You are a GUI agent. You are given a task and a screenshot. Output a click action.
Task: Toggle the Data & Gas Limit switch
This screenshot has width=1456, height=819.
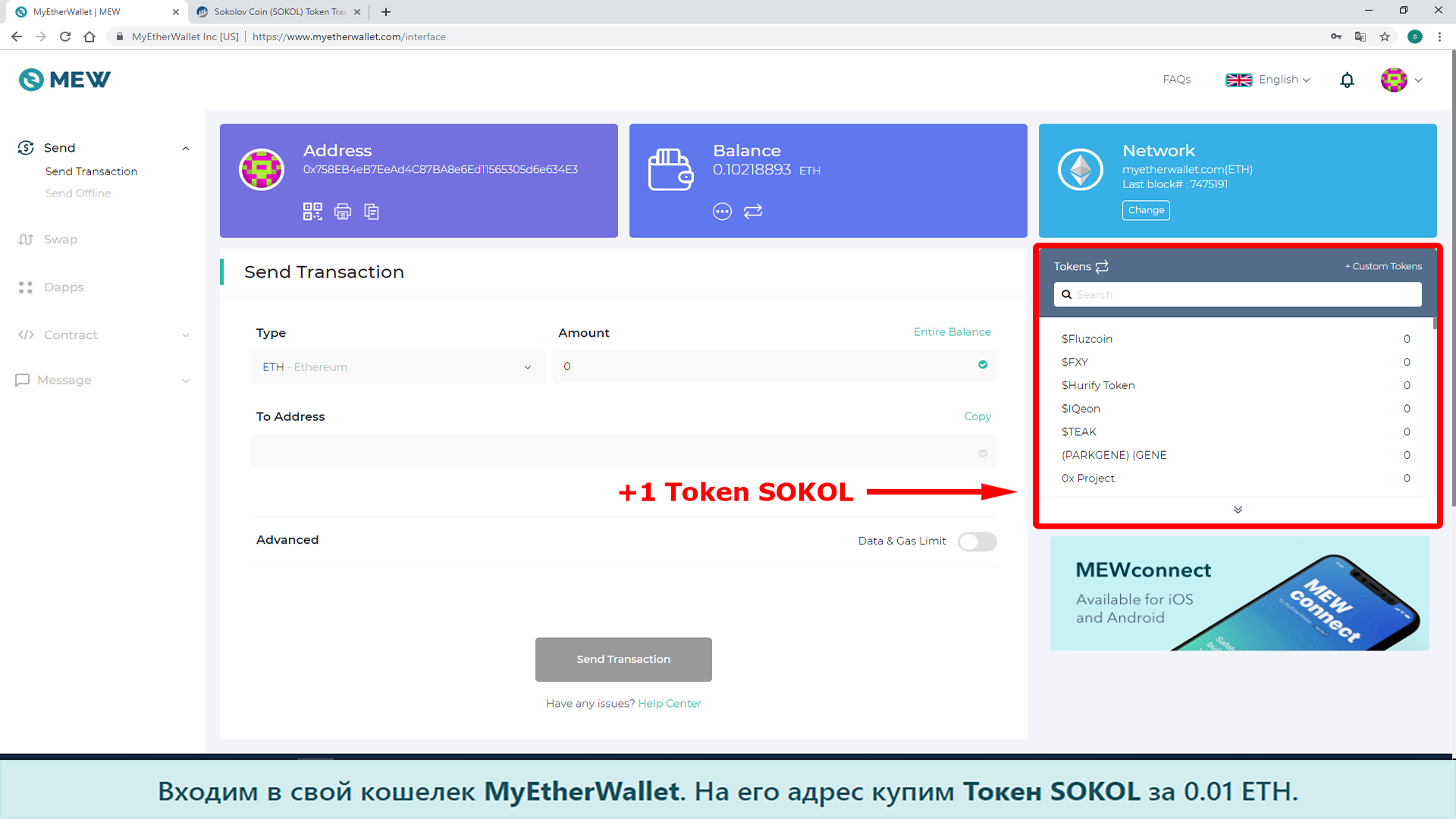(x=977, y=541)
